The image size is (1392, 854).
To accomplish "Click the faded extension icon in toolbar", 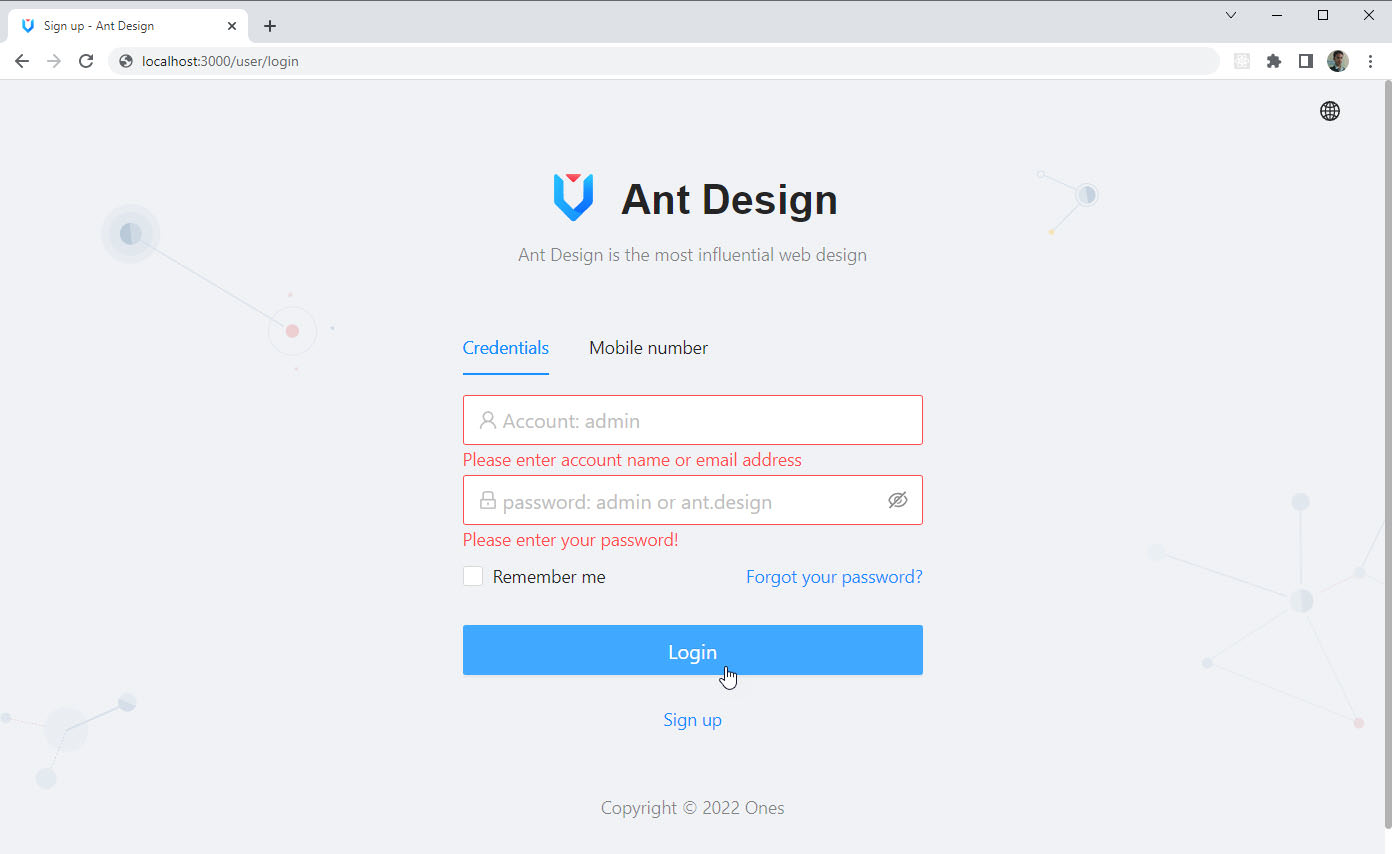I will point(1242,61).
